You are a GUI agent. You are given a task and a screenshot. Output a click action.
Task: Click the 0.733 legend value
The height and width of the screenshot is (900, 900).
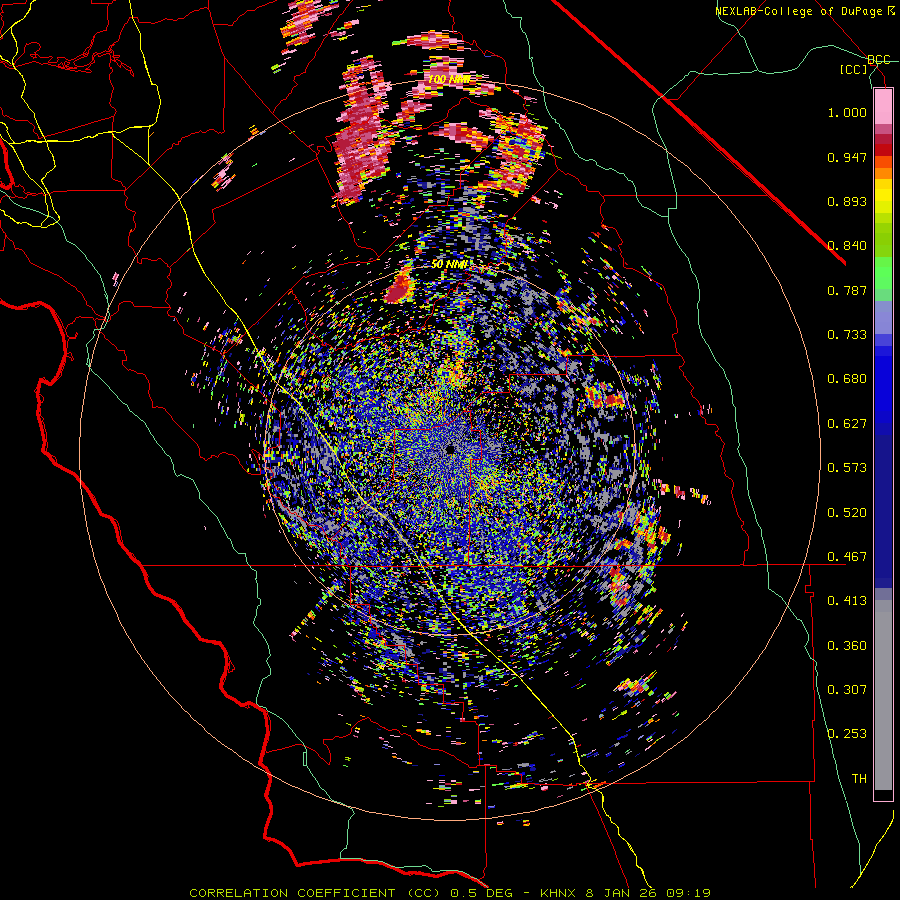point(847,335)
